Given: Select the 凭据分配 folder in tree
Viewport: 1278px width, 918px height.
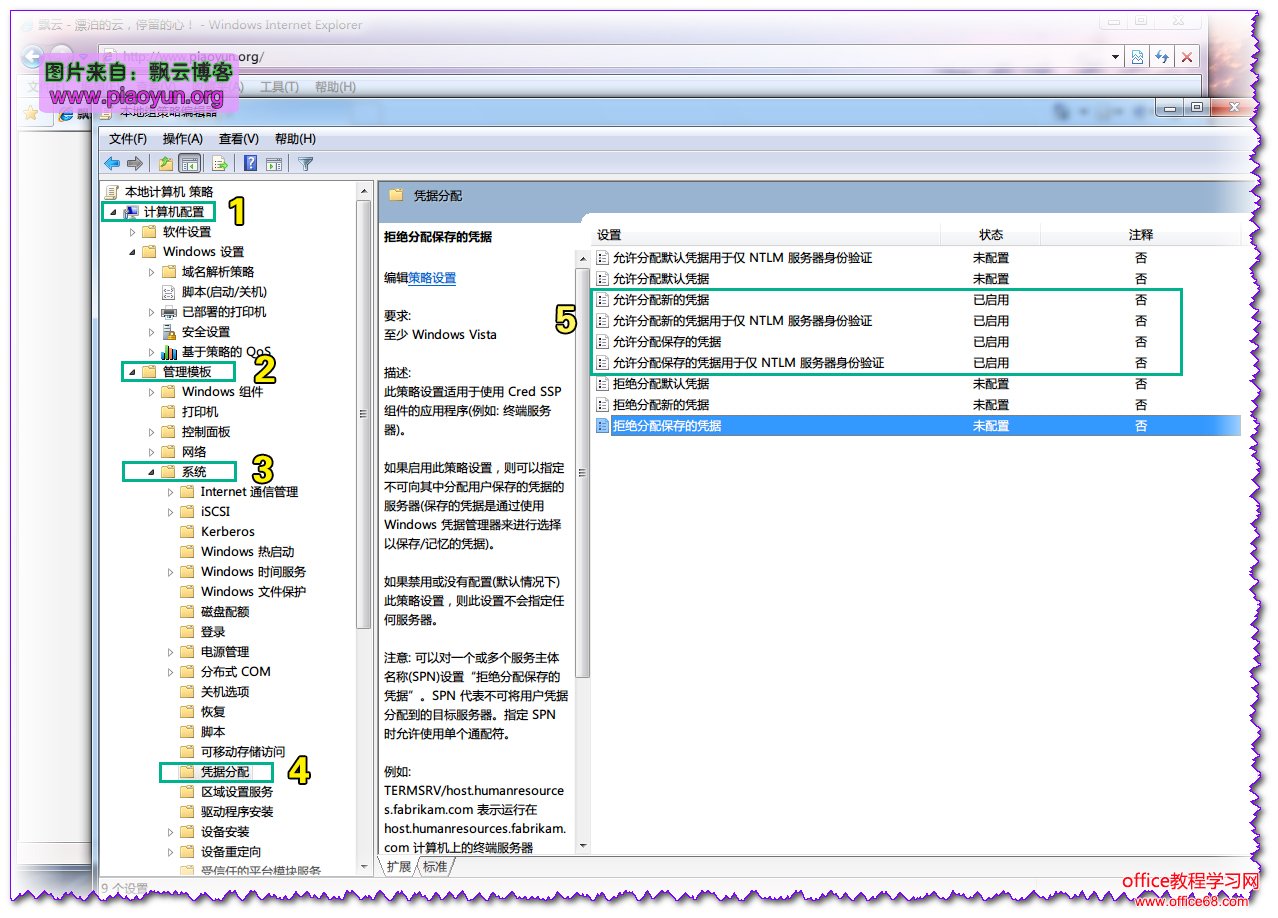Looking at the screenshot, I should pyautogui.click(x=225, y=772).
